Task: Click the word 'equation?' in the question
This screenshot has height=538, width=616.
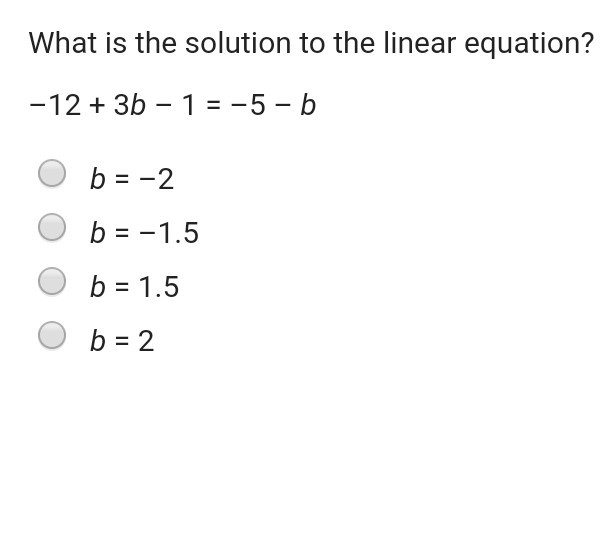Action: tap(537, 44)
